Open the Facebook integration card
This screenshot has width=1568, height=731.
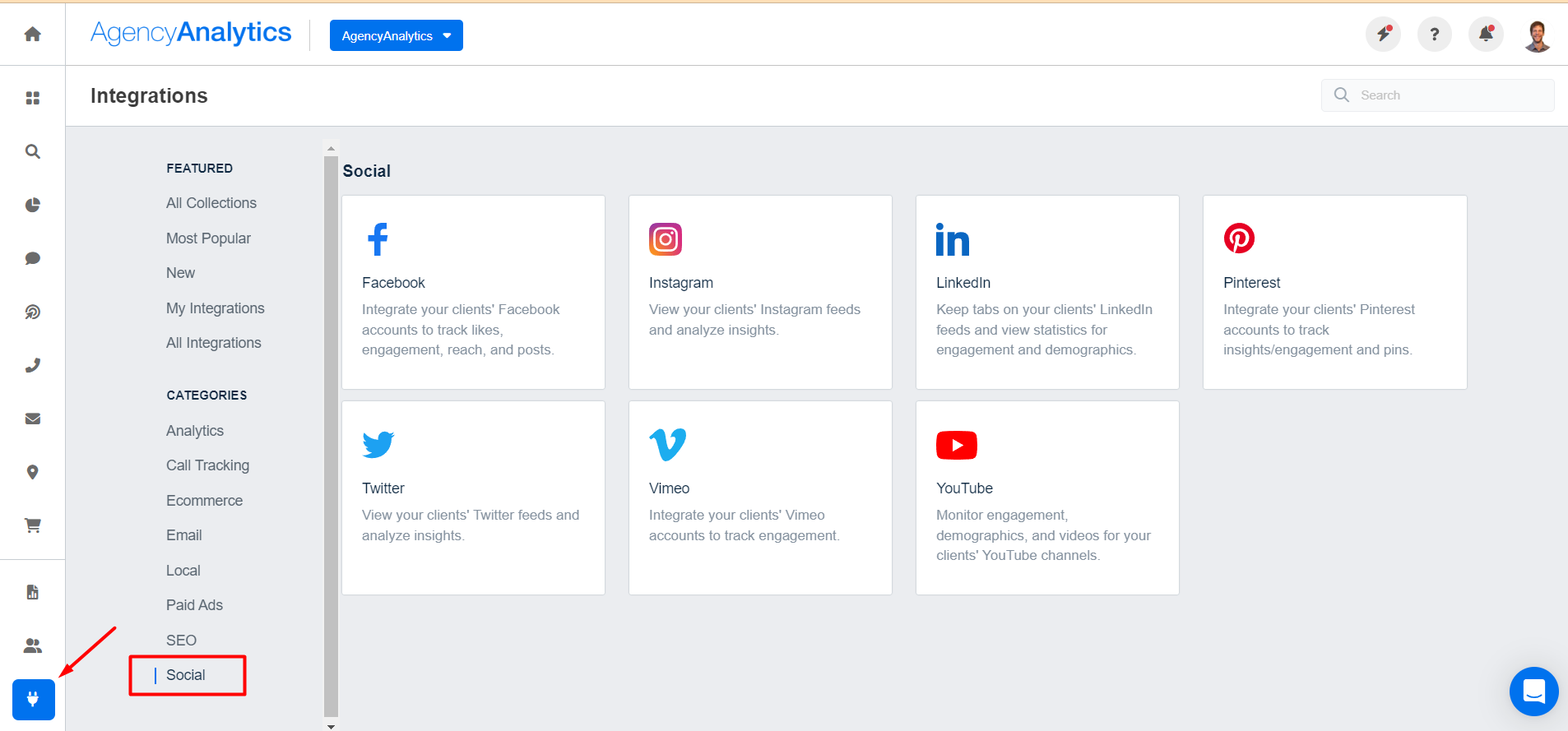coord(473,292)
